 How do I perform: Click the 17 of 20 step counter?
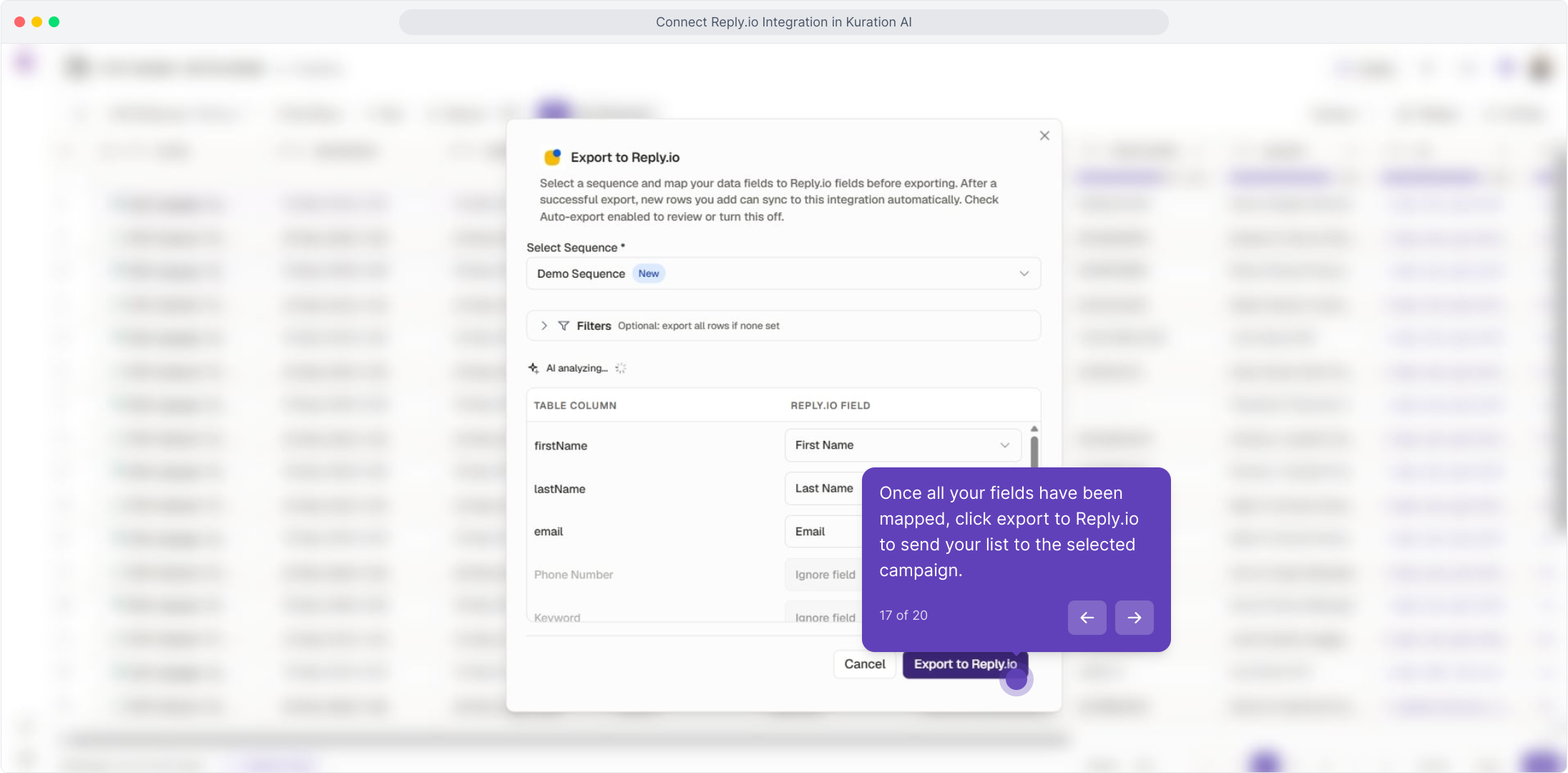coord(903,616)
